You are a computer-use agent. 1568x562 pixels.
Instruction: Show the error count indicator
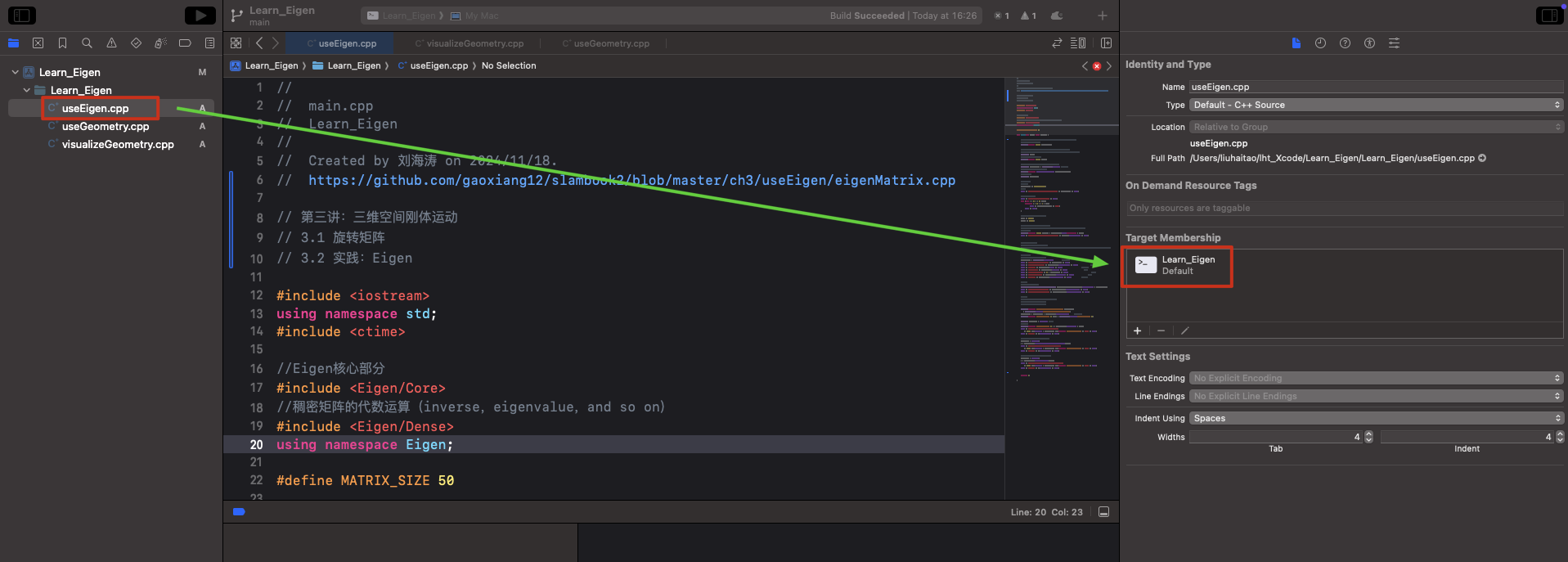pyautogui.click(x=1002, y=16)
